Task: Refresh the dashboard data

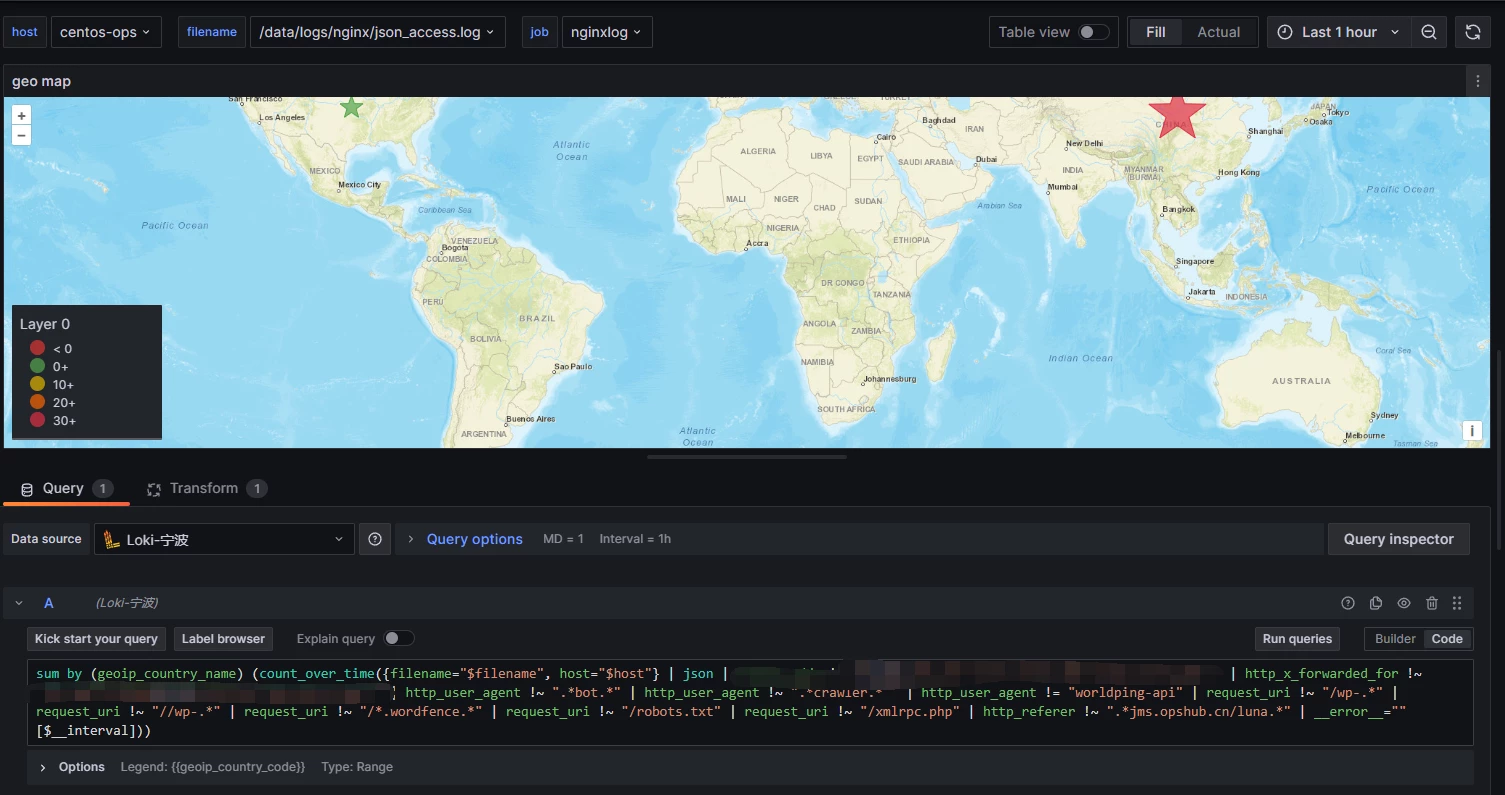Action: tap(1472, 31)
